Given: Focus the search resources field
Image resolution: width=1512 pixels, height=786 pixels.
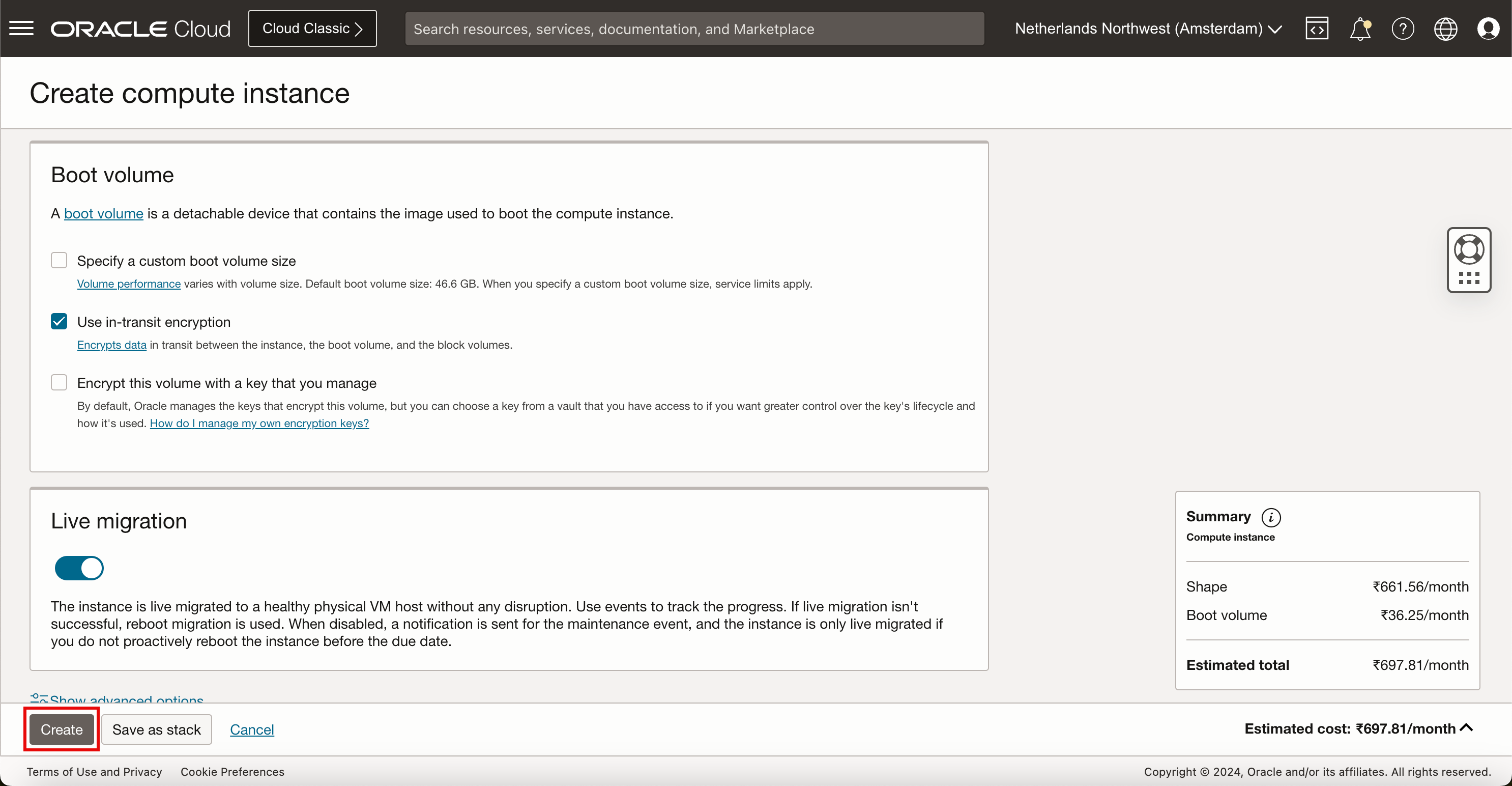Looking at the screenshot, I should pos(694,28).
